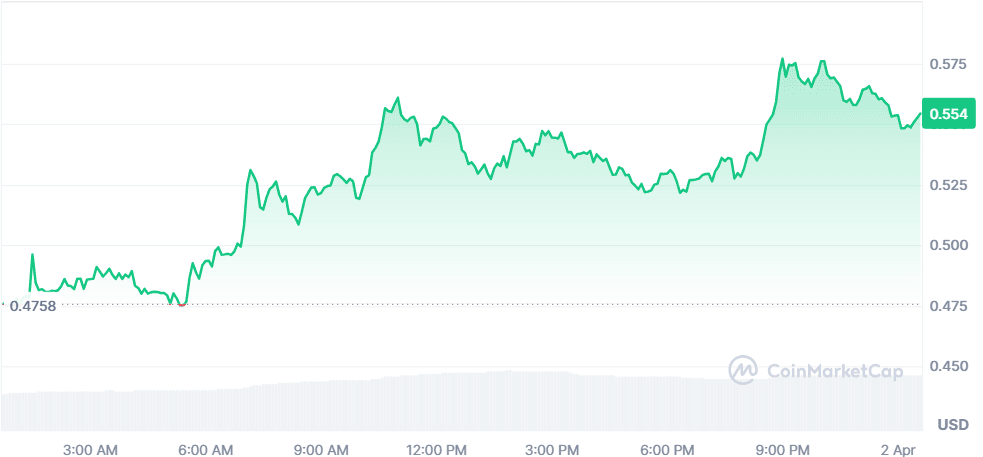This screenshot has height=457, width=983.
Task: Click the 0.450 price axis label
Action: click(x=947, y=367)
